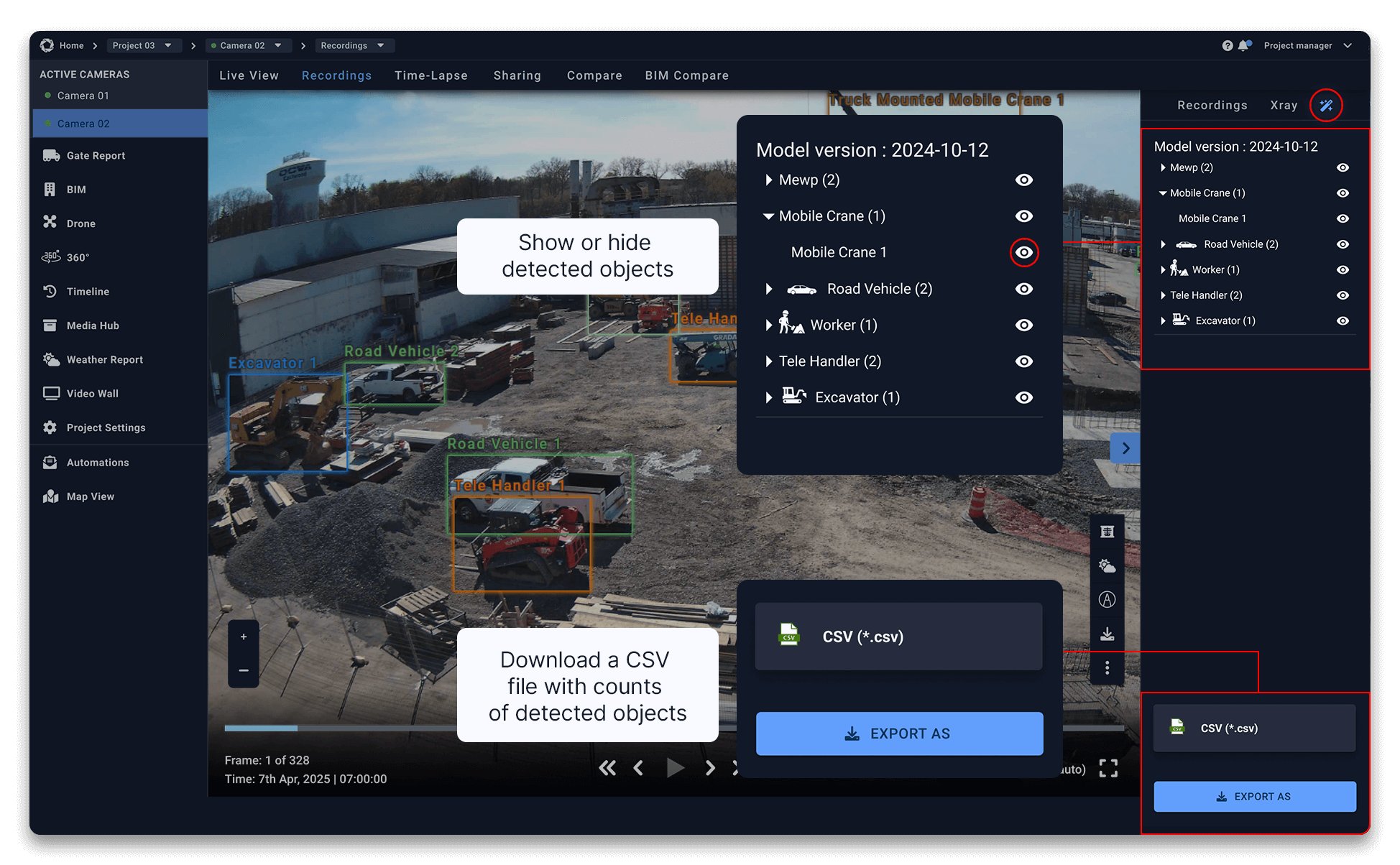Screen dimensions: 1400x865
Task: Open Gate Report from sidebar
Action: (x=96, y=156)
